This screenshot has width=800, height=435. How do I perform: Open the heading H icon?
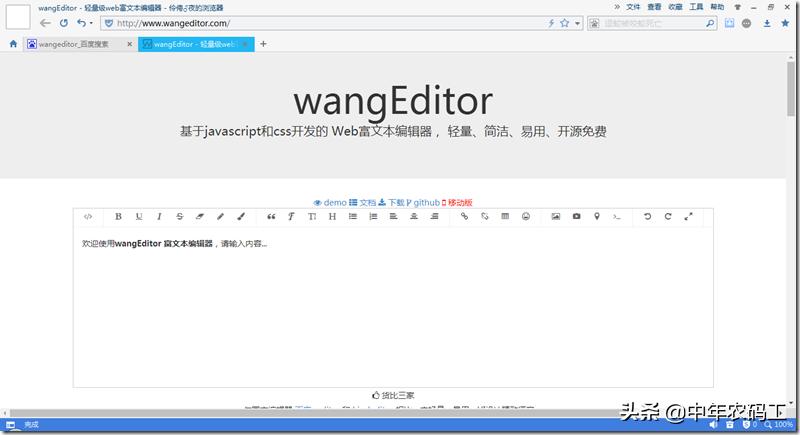click(332, 217)
